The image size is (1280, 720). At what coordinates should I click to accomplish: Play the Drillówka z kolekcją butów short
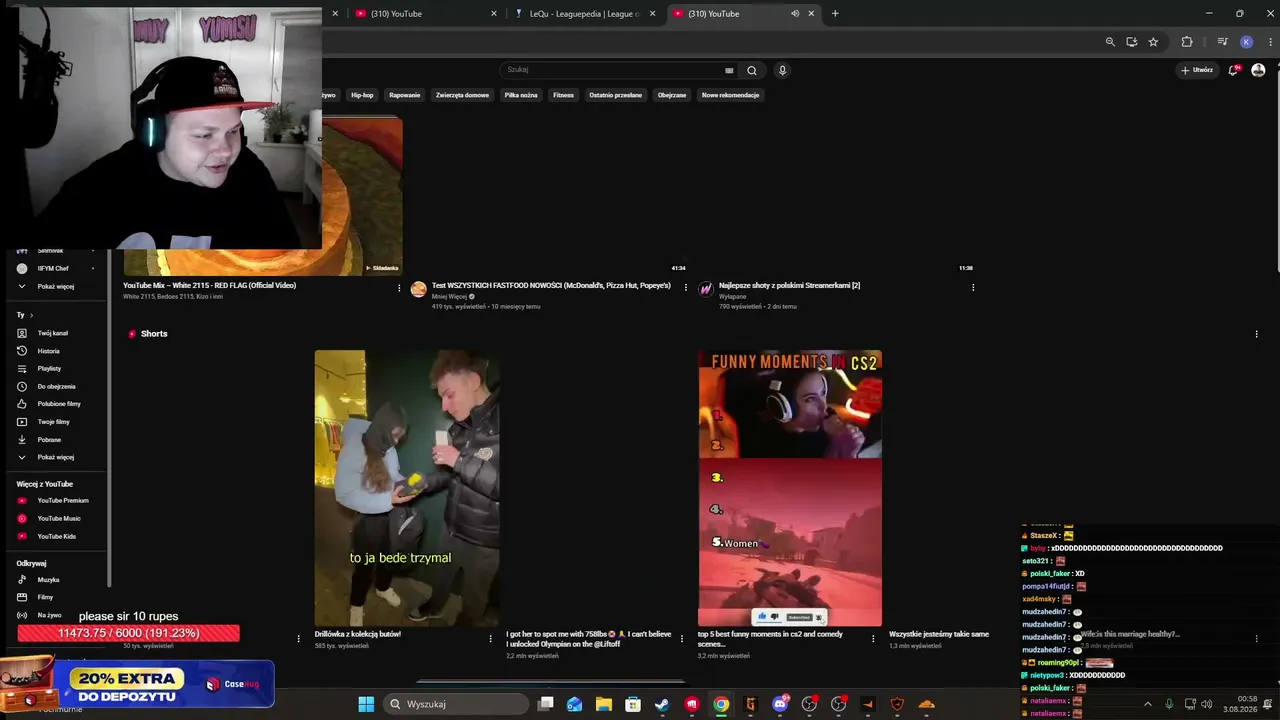pos(407,488)
